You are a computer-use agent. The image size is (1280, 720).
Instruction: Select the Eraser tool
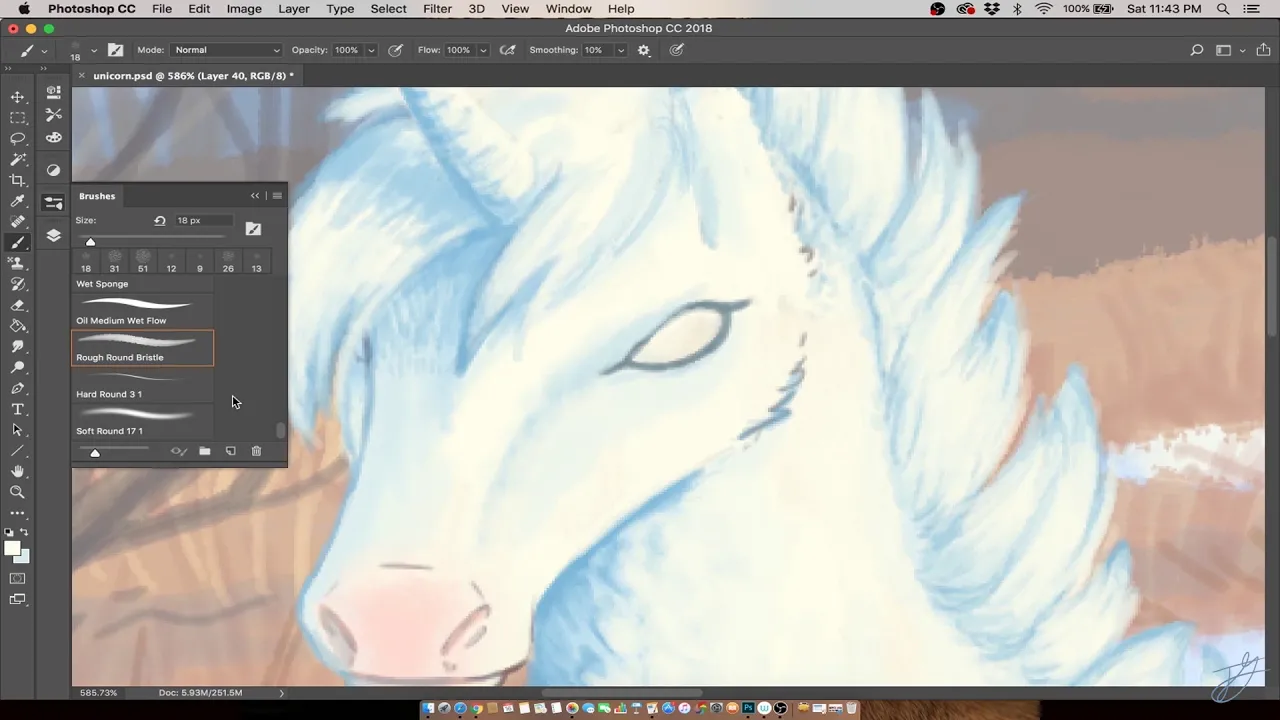coord(18,305)
